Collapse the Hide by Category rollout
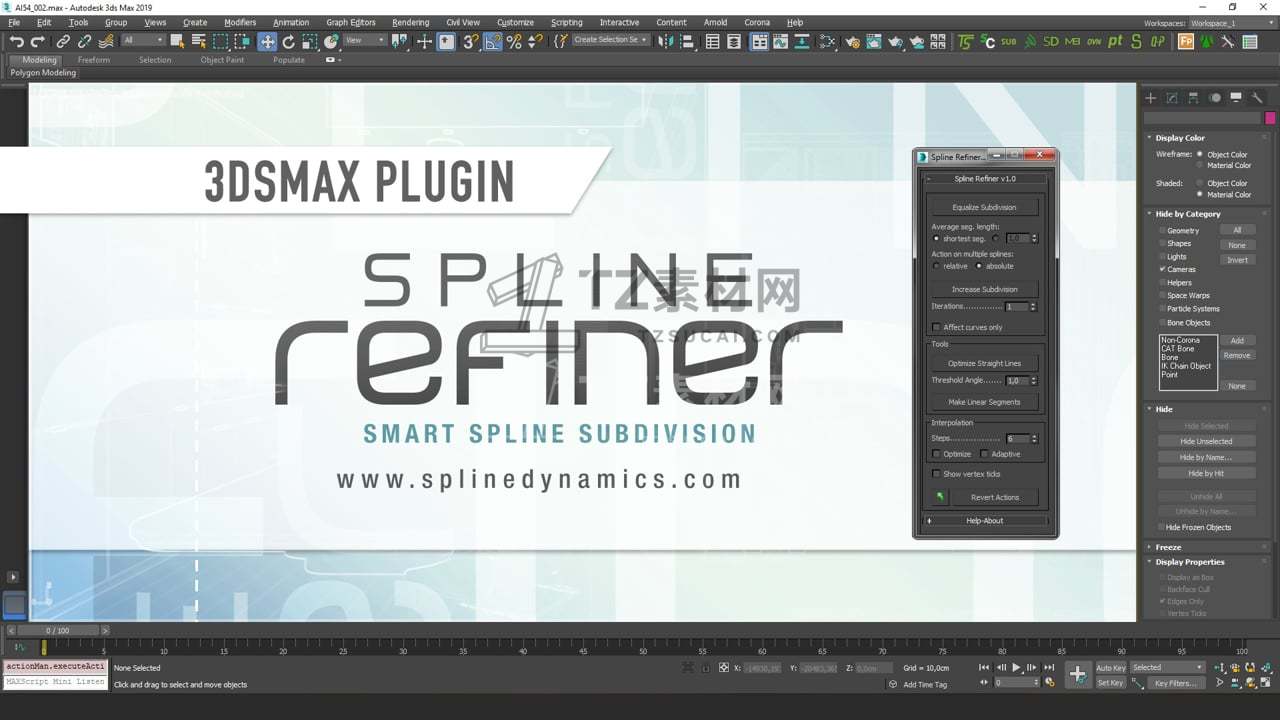The width and height of the screenshot is (1280, 720). point(1188,214)
